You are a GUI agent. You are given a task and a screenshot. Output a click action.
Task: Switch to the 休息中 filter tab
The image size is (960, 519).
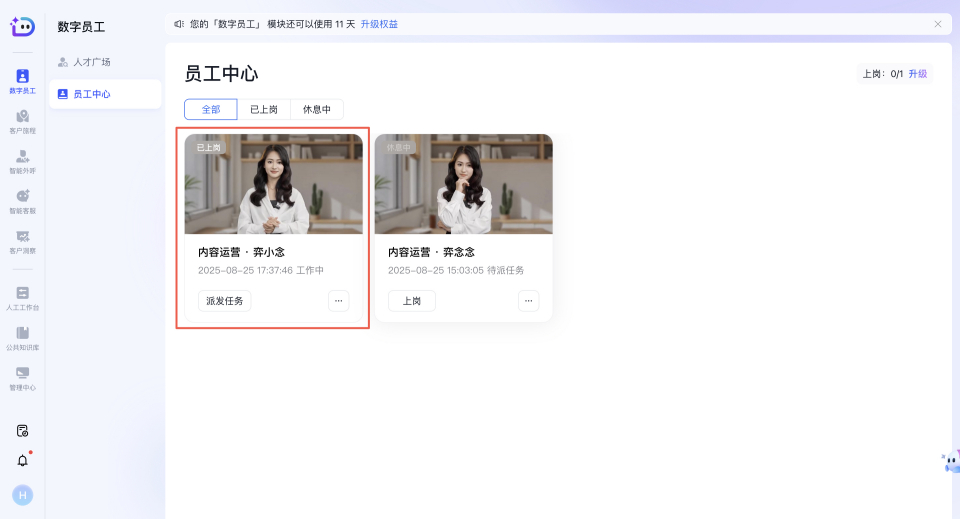tap(317, 109)
